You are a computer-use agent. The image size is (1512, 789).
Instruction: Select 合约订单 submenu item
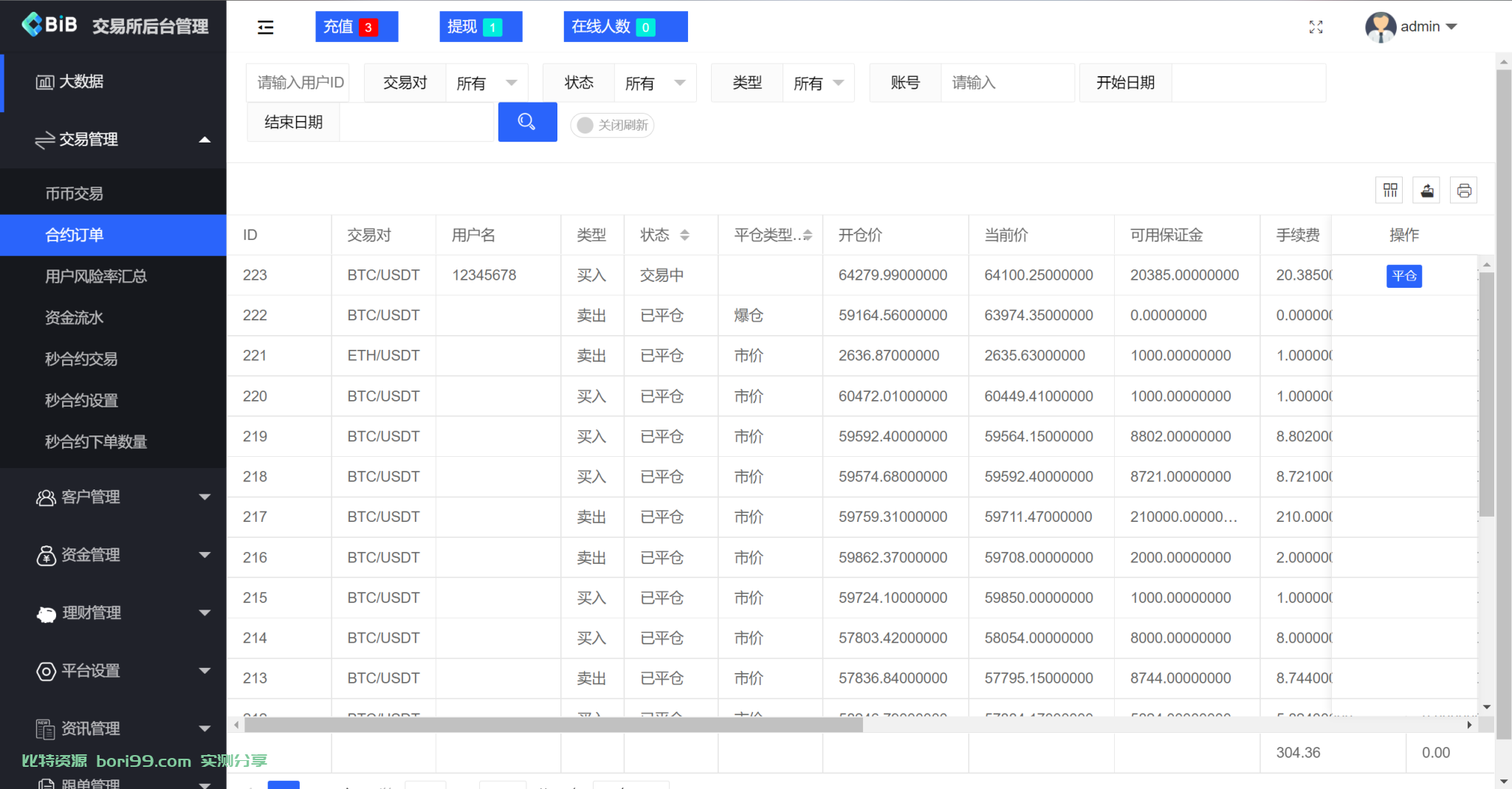pos(113,235)
